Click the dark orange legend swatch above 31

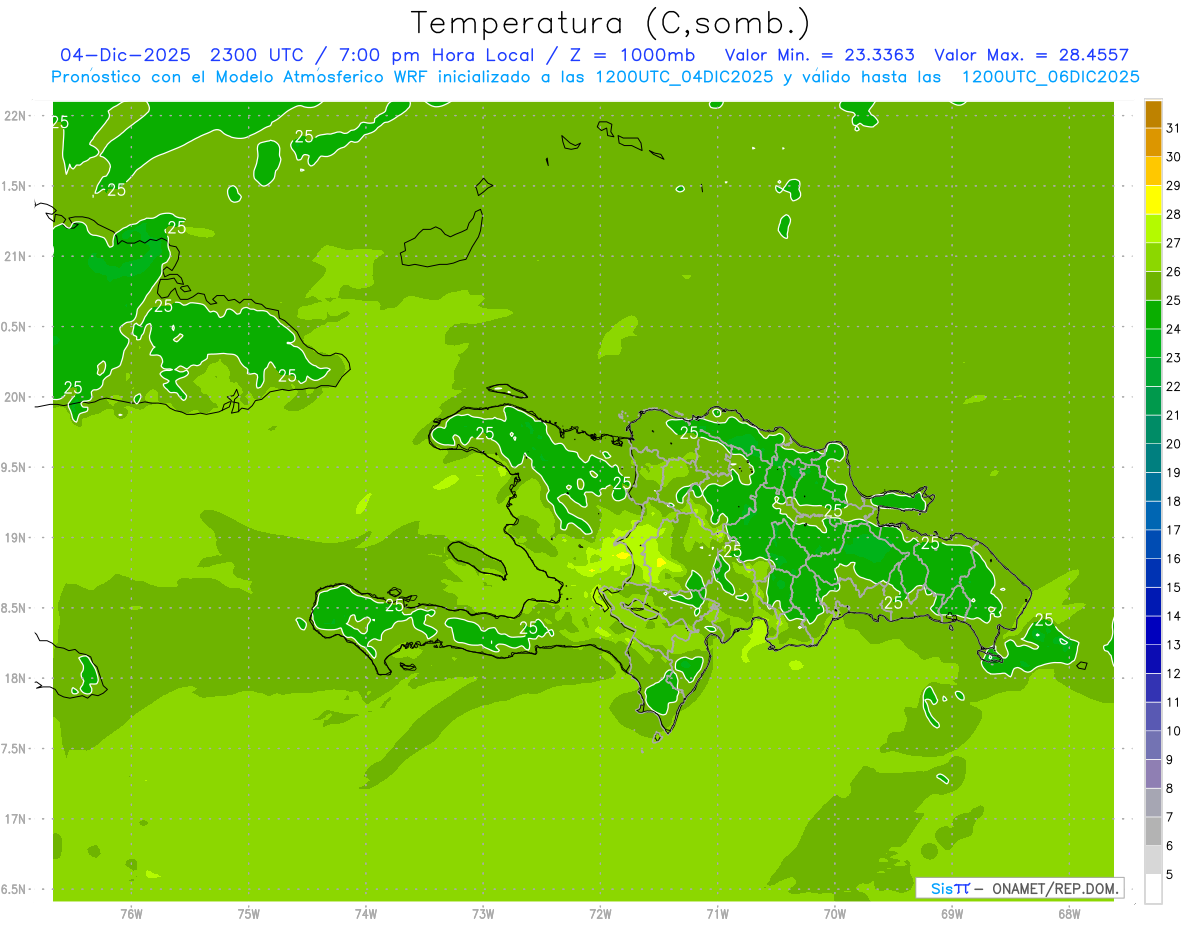[x=1153, y=114]
